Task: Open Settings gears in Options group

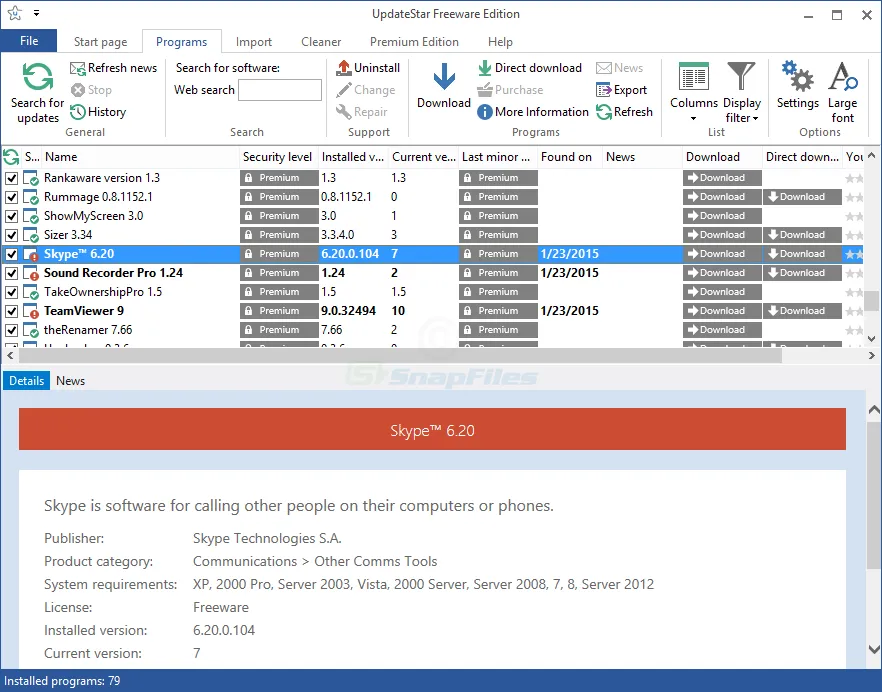Action: point(798,77)
